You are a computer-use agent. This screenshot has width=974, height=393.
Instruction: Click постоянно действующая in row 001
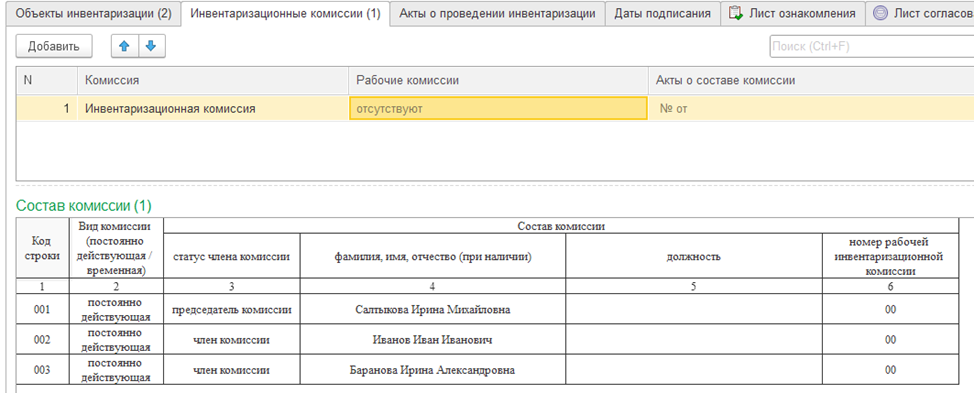pyautogui.click(x=117, y=309)
